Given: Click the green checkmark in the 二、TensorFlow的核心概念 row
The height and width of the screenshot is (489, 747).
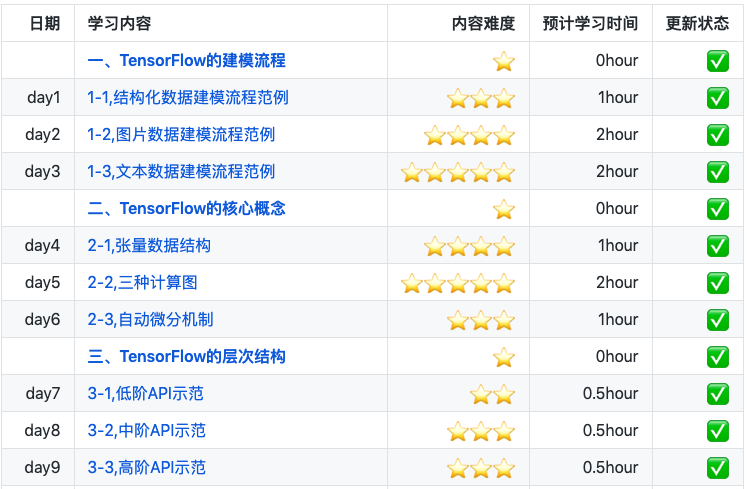Looking at the screenshot, I should coord(718,209).
